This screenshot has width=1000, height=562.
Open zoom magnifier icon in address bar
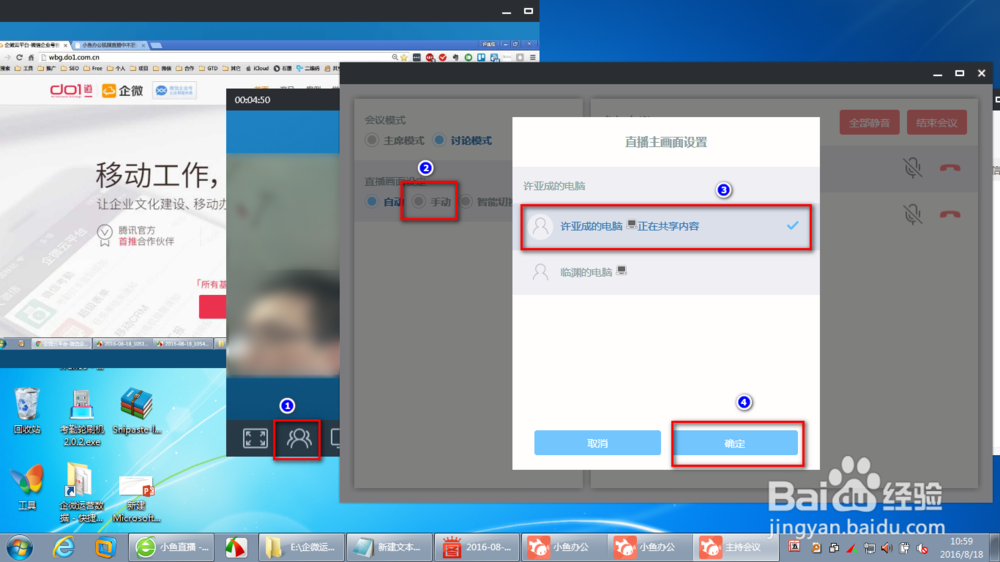[395, 57]
